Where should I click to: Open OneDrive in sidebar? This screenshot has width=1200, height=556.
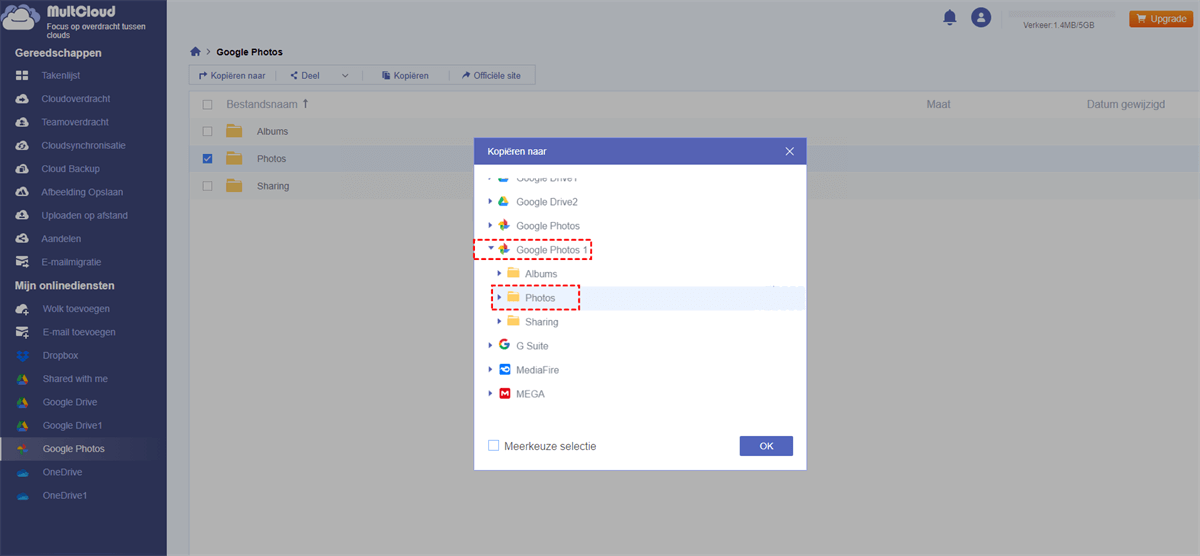62,472
